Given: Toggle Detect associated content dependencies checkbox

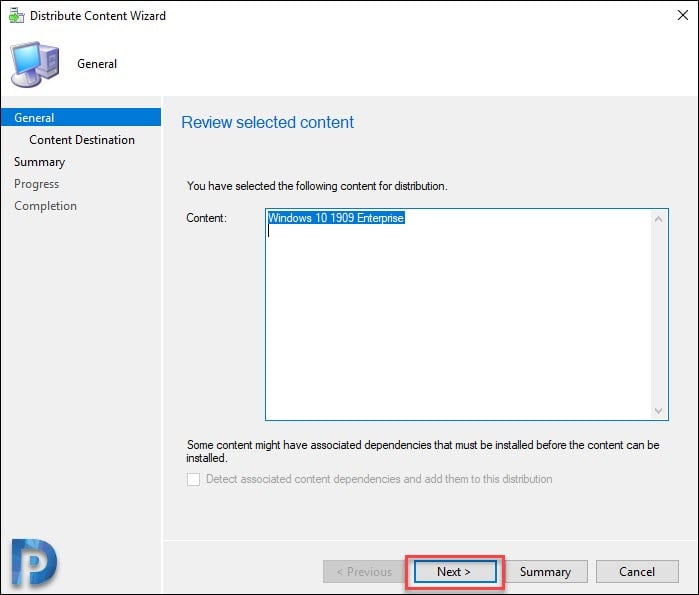Looking at the screenshot, I should 193,479.
